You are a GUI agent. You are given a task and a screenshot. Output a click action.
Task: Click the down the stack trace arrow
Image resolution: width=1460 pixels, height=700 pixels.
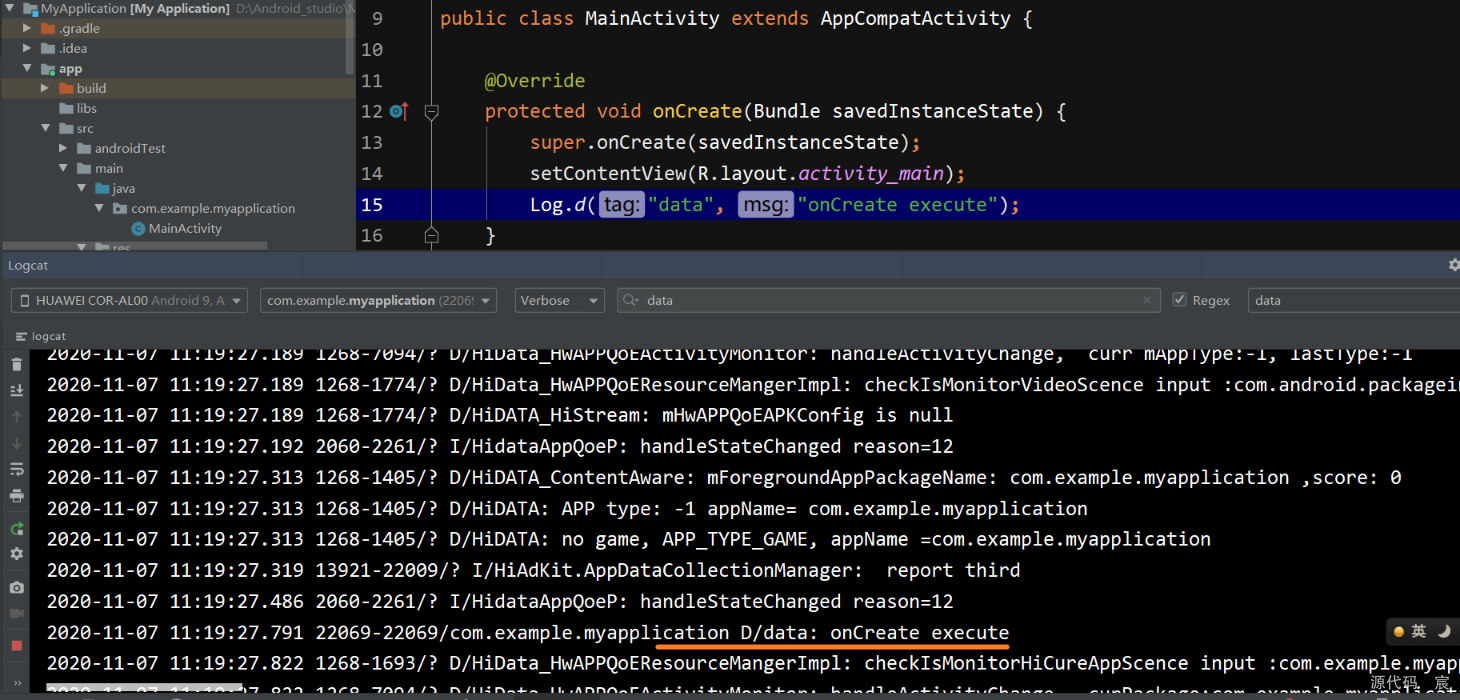16,443
